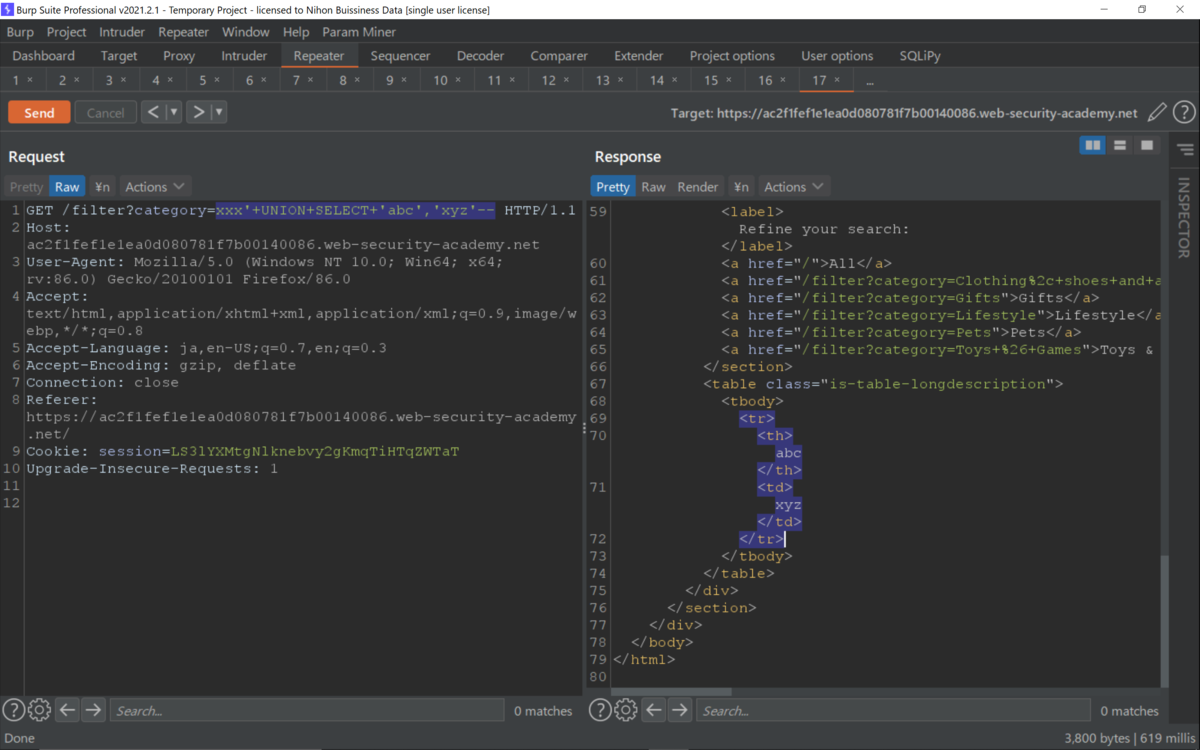The width and height of the screenshot is (1200, 750).
Task: Open the Project menu
Action: 67,32
